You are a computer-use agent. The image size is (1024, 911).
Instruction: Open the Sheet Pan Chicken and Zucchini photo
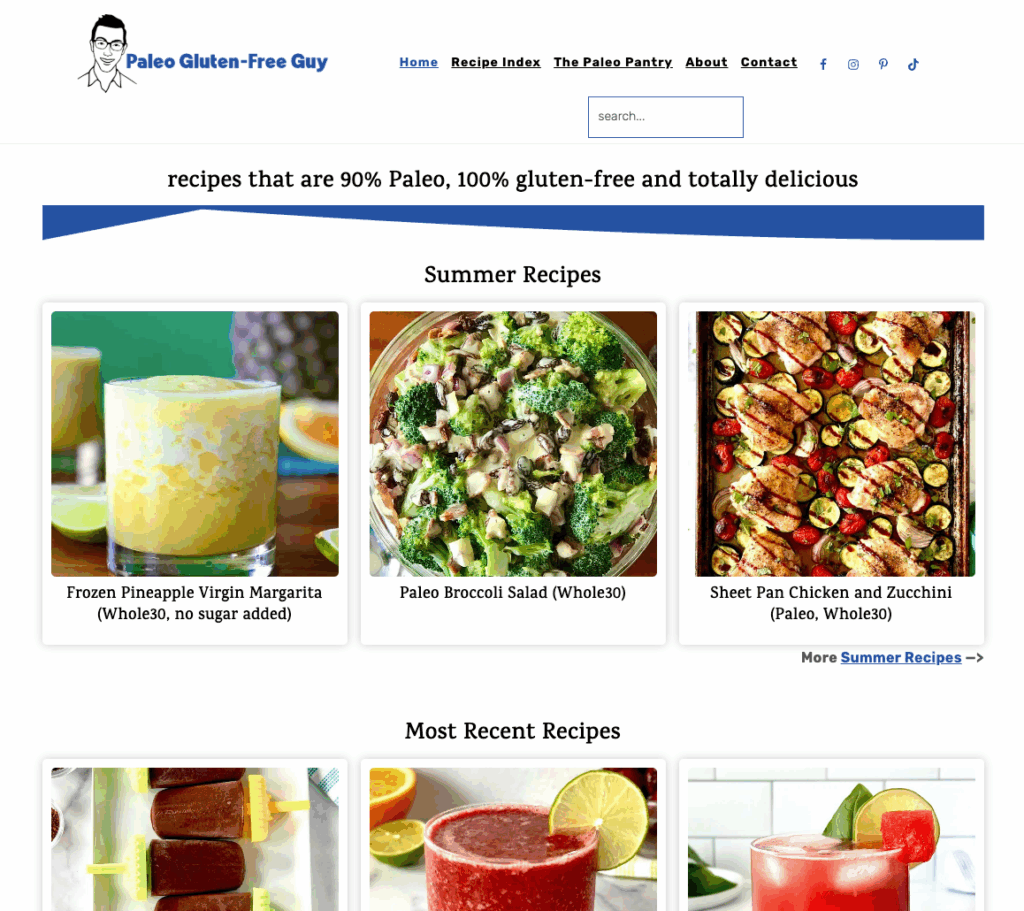831,443
